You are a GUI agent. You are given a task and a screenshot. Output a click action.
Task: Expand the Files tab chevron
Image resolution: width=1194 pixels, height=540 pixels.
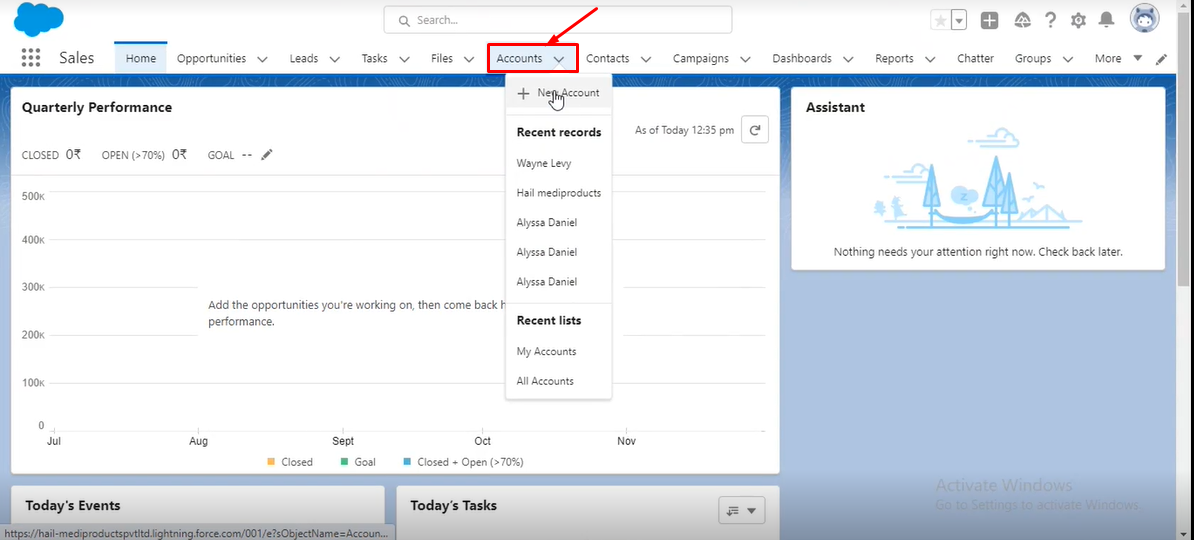click(469, 59)
